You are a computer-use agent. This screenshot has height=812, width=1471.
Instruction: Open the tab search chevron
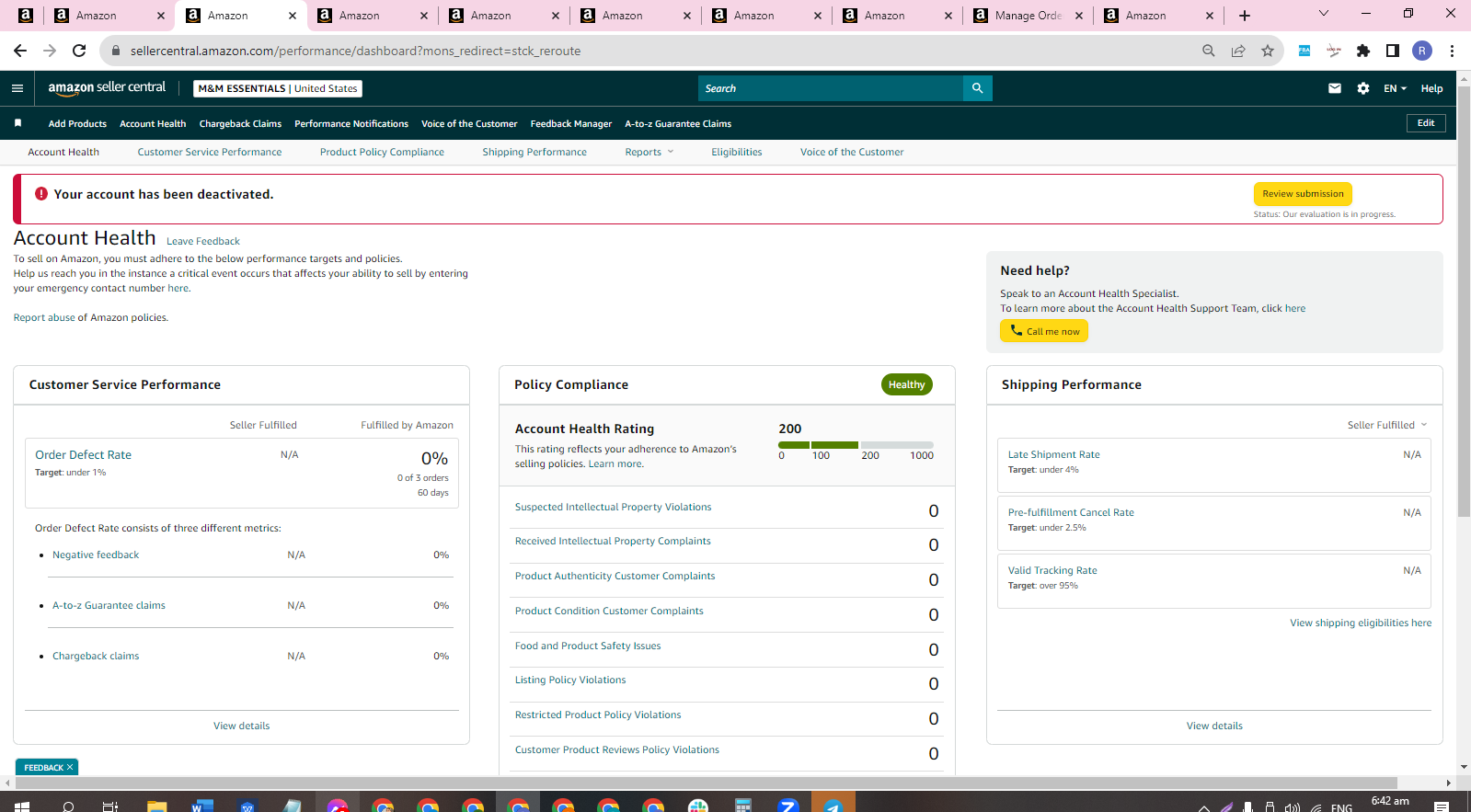pos(1324,14)
